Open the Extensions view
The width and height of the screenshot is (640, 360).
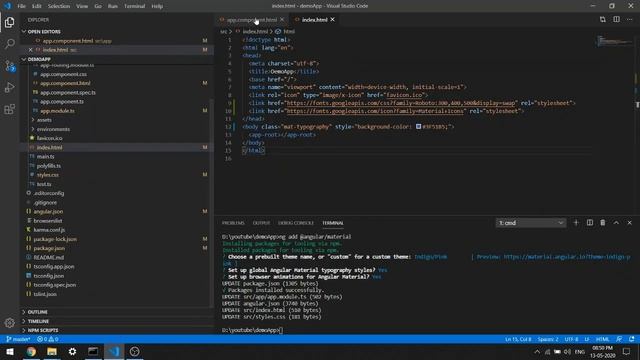pos(10,109)
